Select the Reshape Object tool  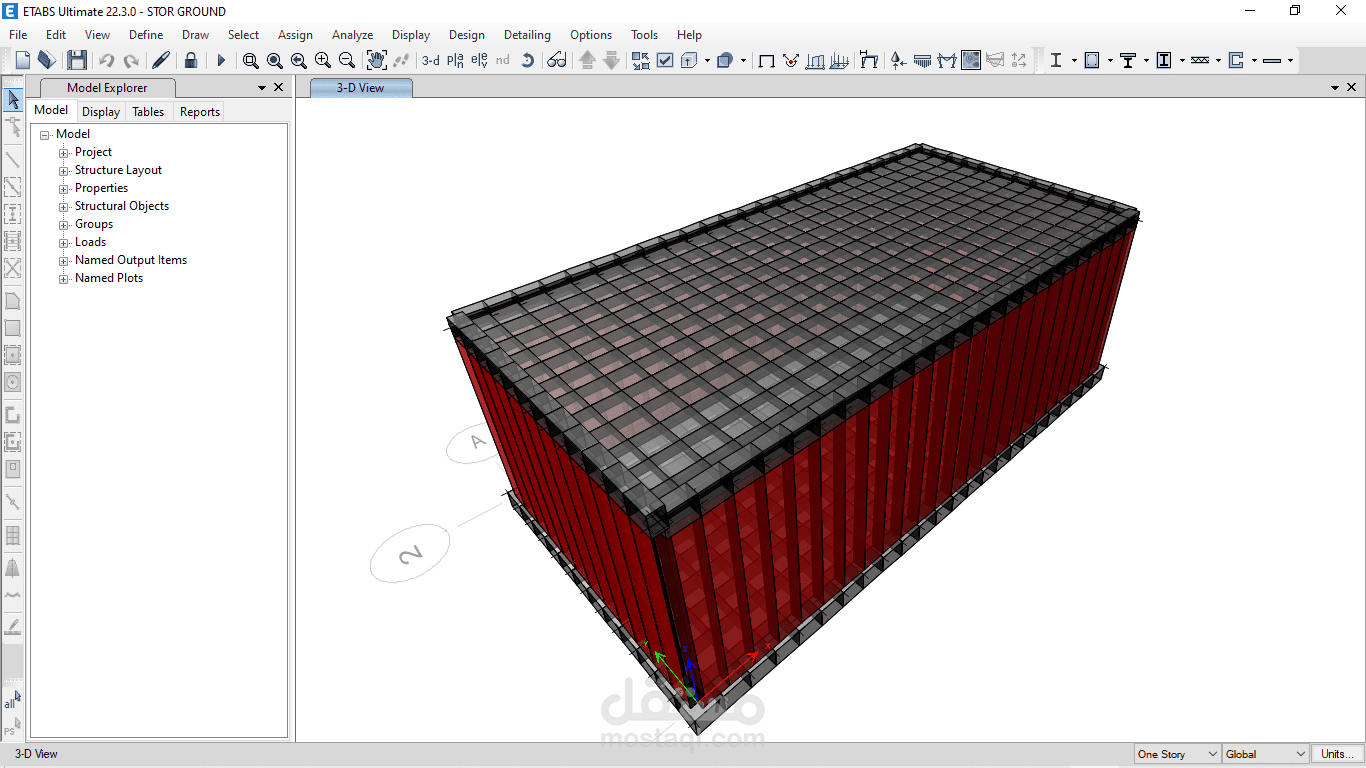tap(13, 126)
